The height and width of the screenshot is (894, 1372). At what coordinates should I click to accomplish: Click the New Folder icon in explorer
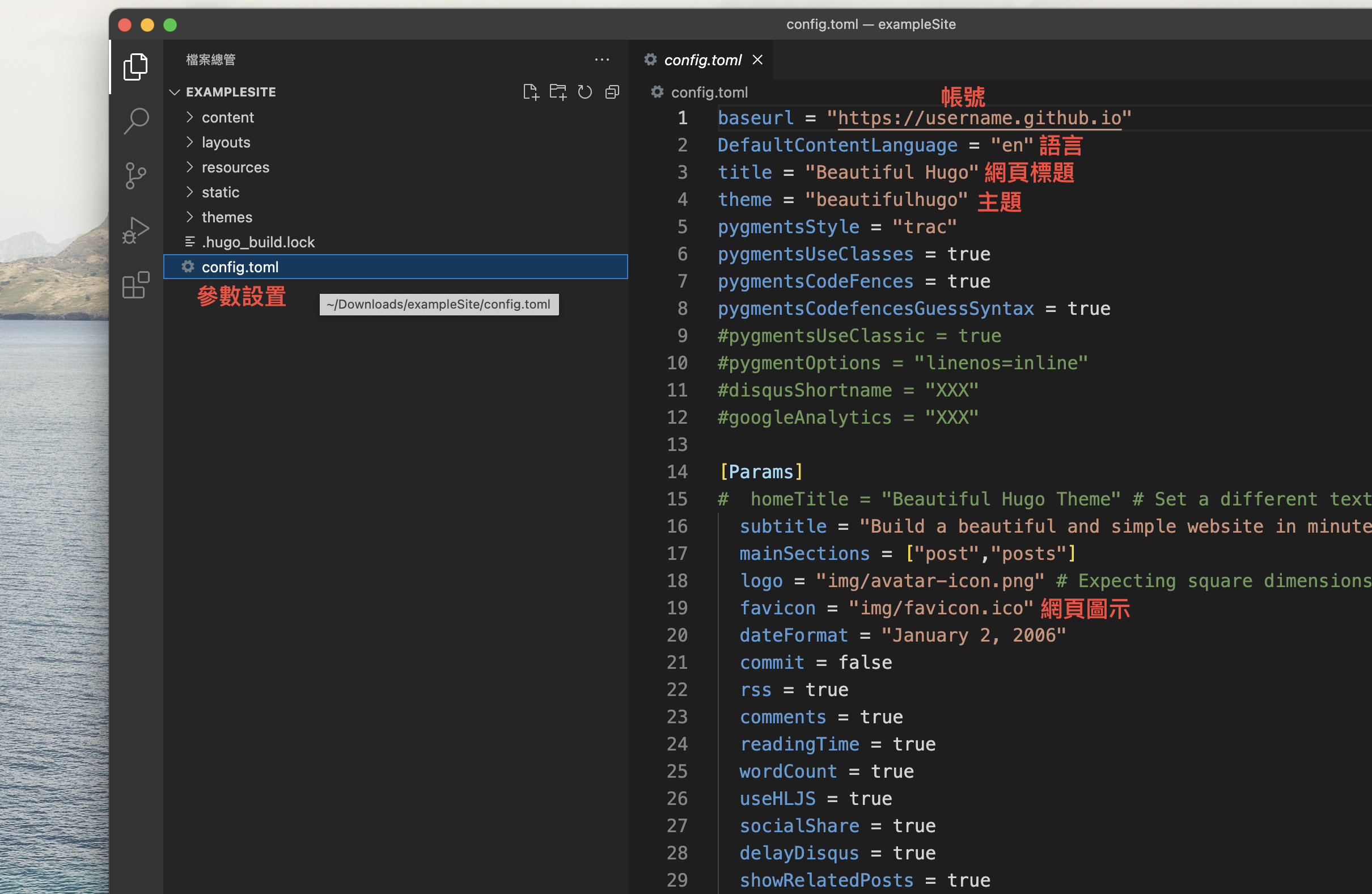point(557,92)
